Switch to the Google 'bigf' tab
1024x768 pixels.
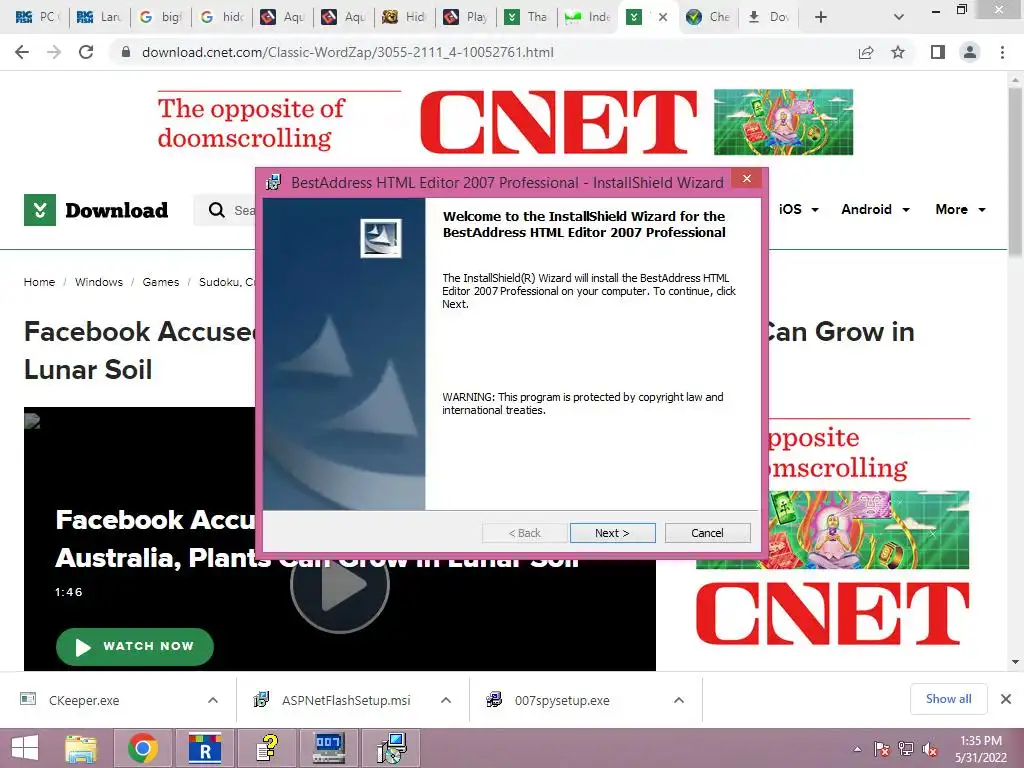point(161,17)
